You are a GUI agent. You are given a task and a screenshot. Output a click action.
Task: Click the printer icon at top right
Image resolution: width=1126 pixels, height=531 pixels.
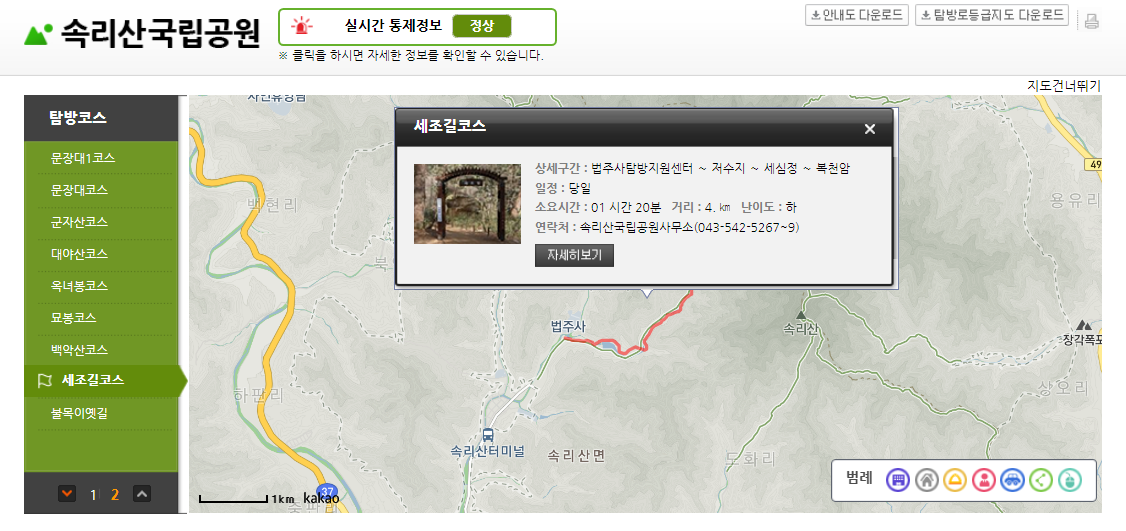coord(1092,21)
